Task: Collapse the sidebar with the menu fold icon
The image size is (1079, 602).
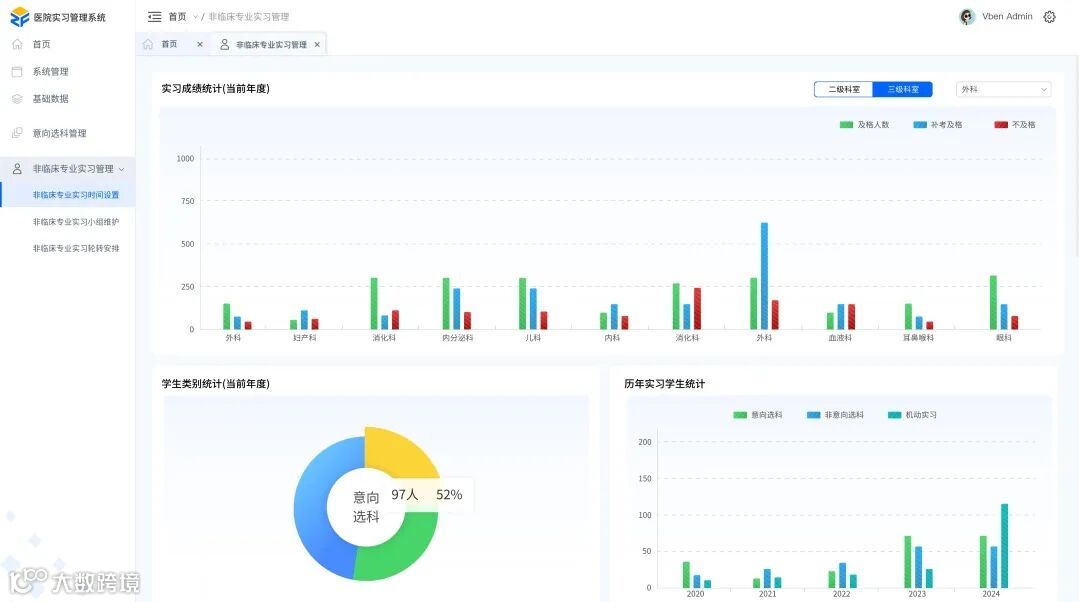Action: [x=155, y=17]
